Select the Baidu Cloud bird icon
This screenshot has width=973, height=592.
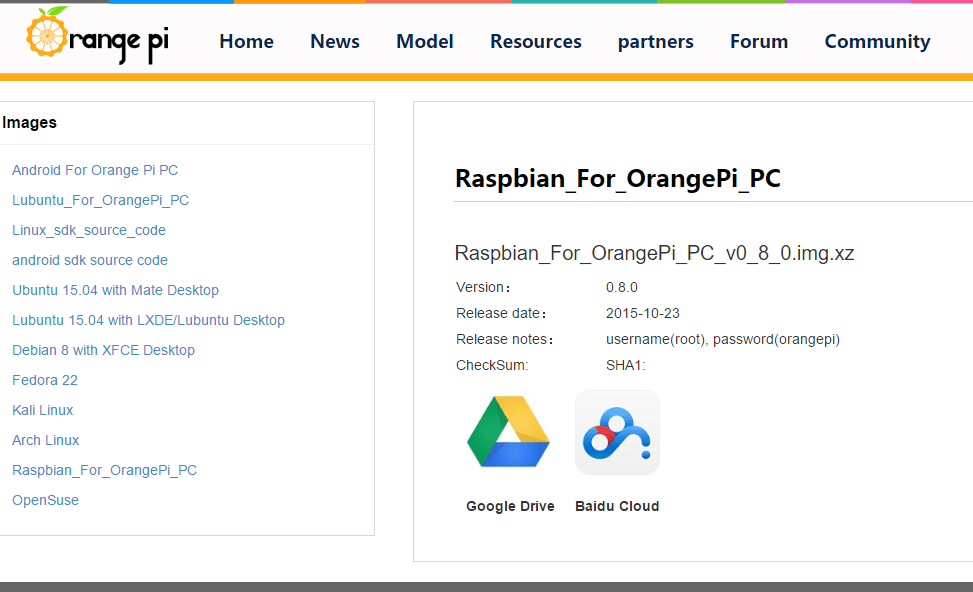(616, 431)
